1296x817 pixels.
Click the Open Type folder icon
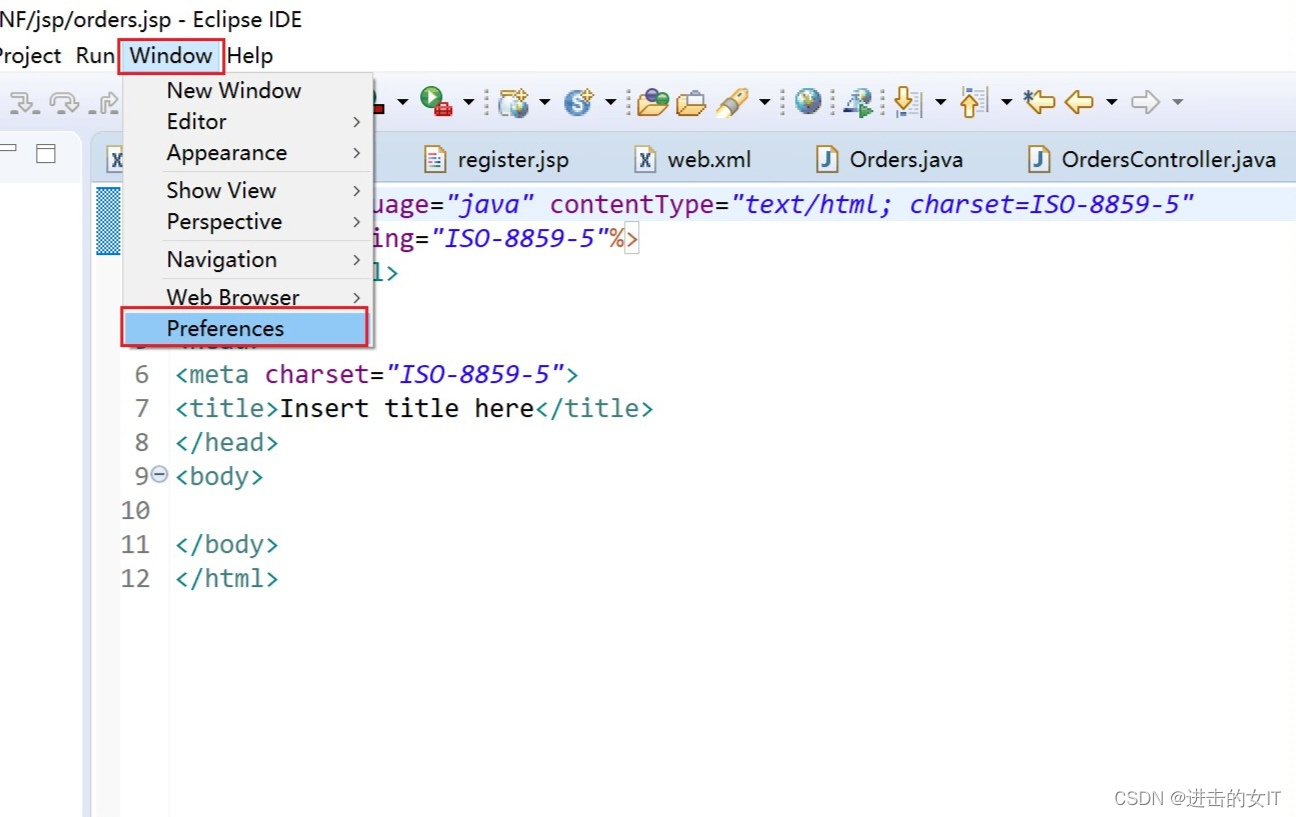click(653, 101)
